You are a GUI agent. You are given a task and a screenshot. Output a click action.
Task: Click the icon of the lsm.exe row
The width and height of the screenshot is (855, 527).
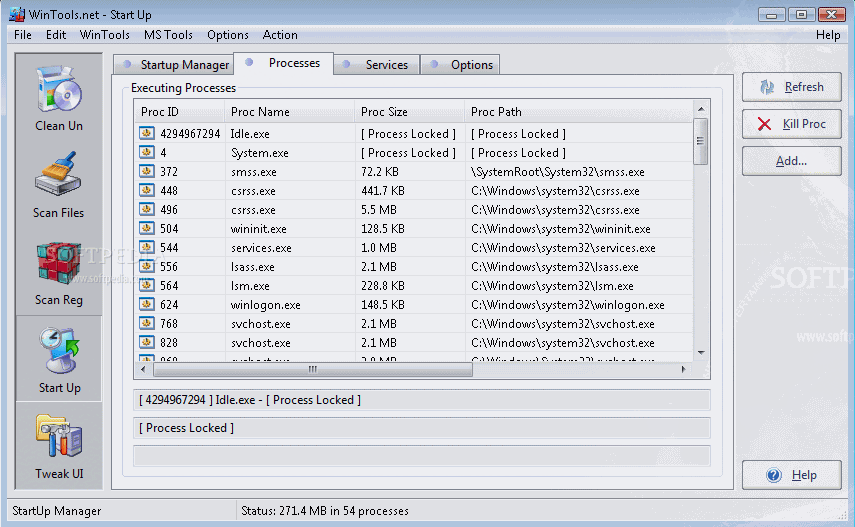coord(147,285)
